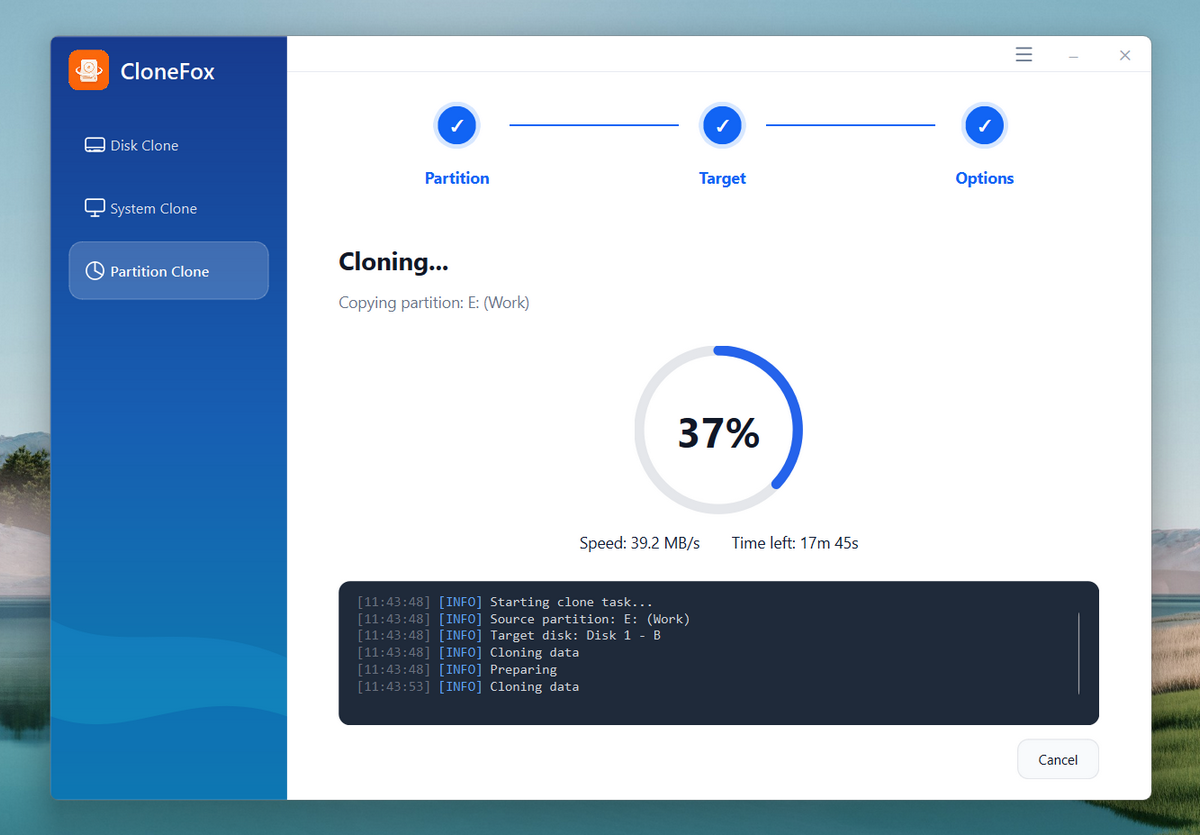Screen dimensions: 1200x835
Task: Cancel the cloning operation
Action: [x=1058, y=759]
